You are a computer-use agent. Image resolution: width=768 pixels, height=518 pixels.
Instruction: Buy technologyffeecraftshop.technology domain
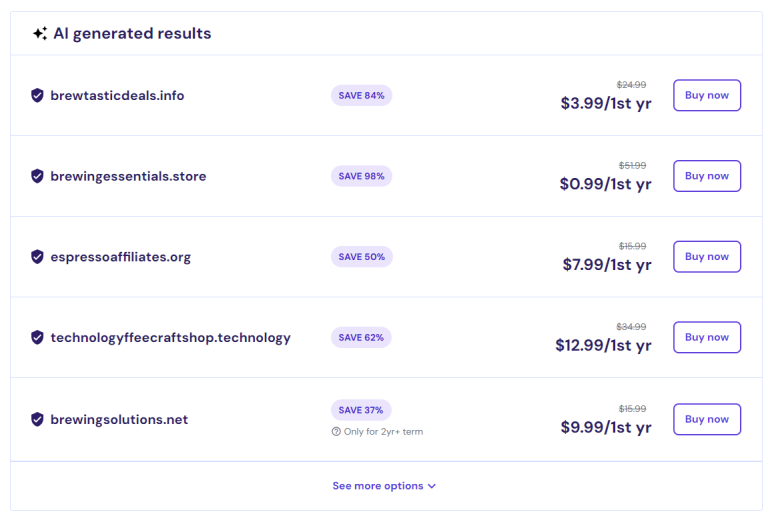[x=706, y=338]
